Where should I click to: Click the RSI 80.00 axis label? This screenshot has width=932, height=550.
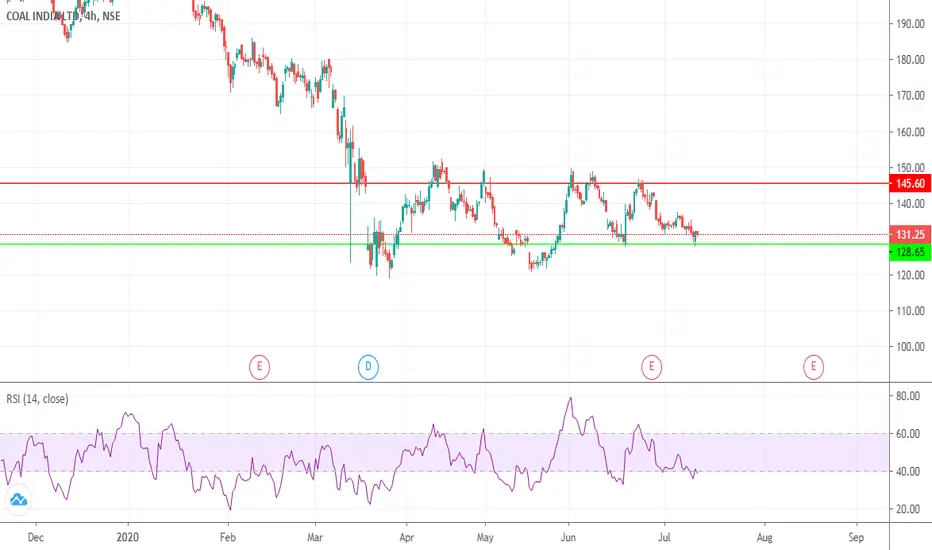tap(908, 396)
